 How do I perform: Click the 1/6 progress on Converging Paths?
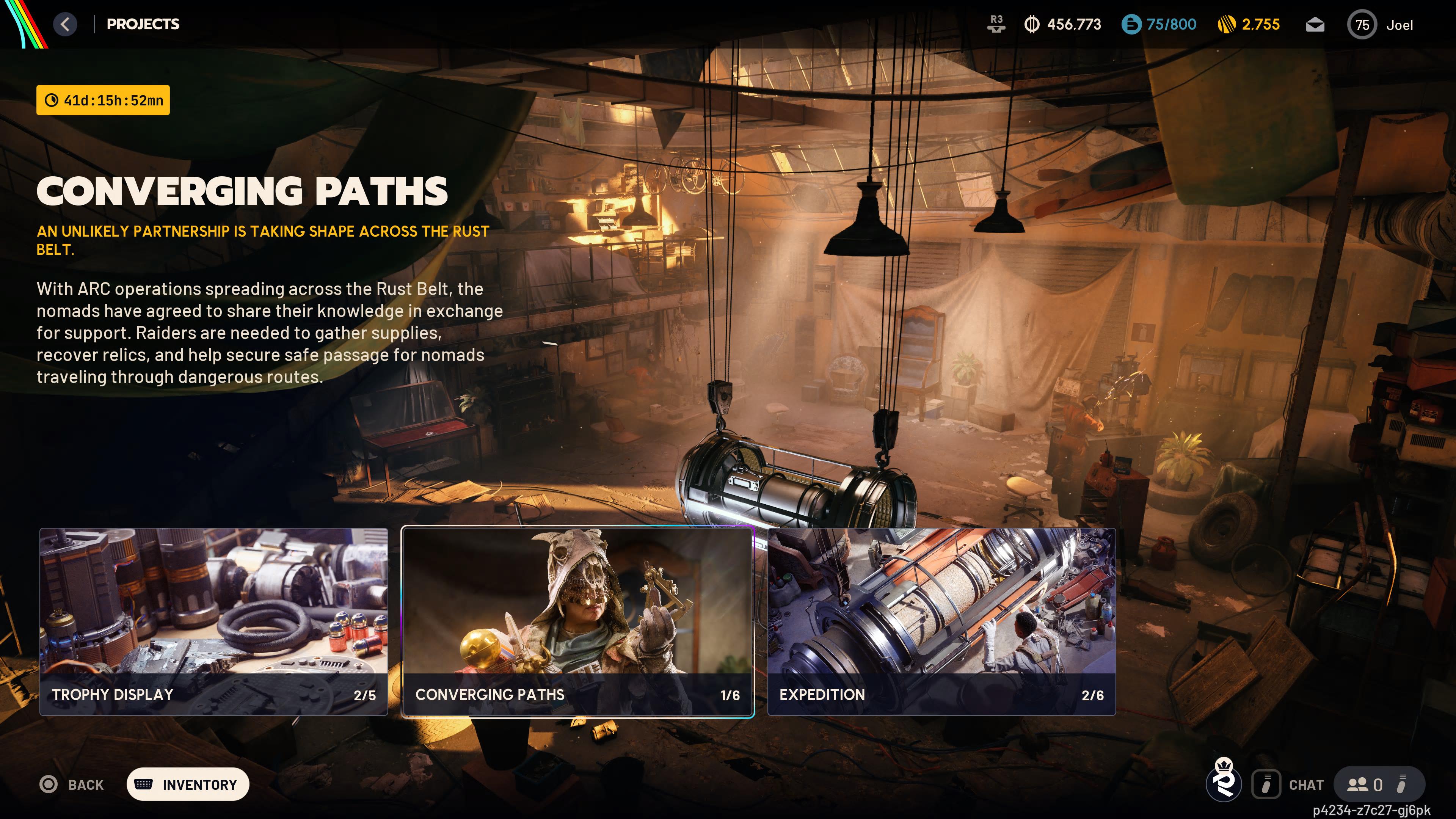[x=730, y=695]
